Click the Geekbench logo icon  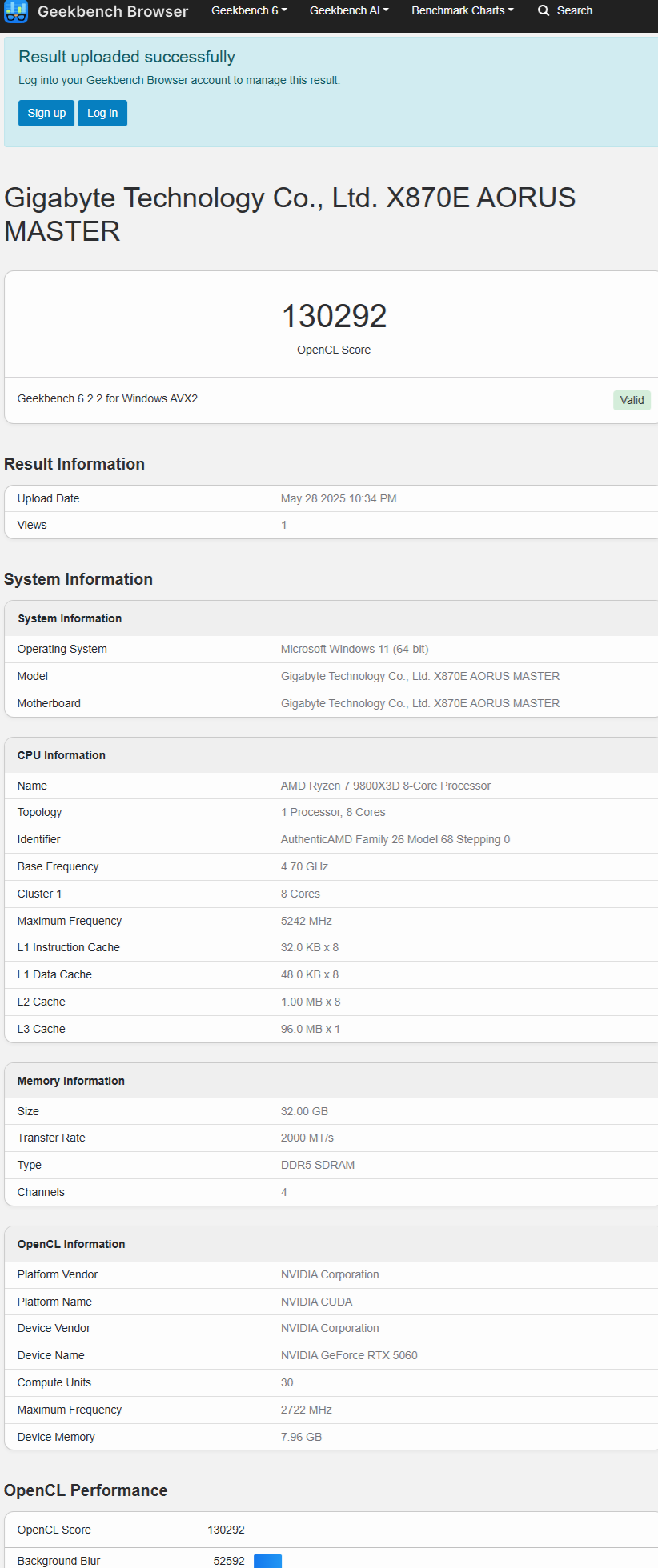point(16,11)
